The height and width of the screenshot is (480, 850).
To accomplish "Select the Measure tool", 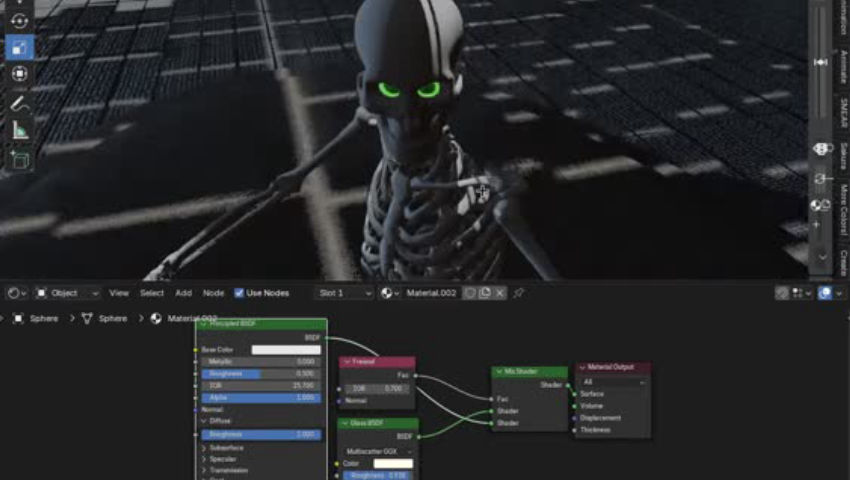I will tap(19, 130).
